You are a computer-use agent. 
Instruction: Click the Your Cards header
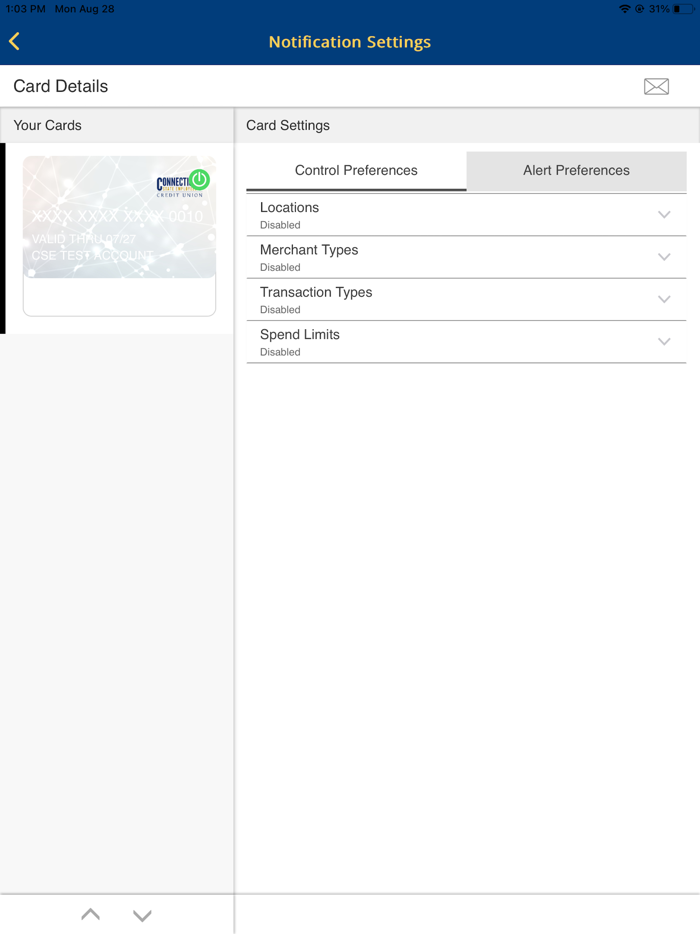(48, 125)
